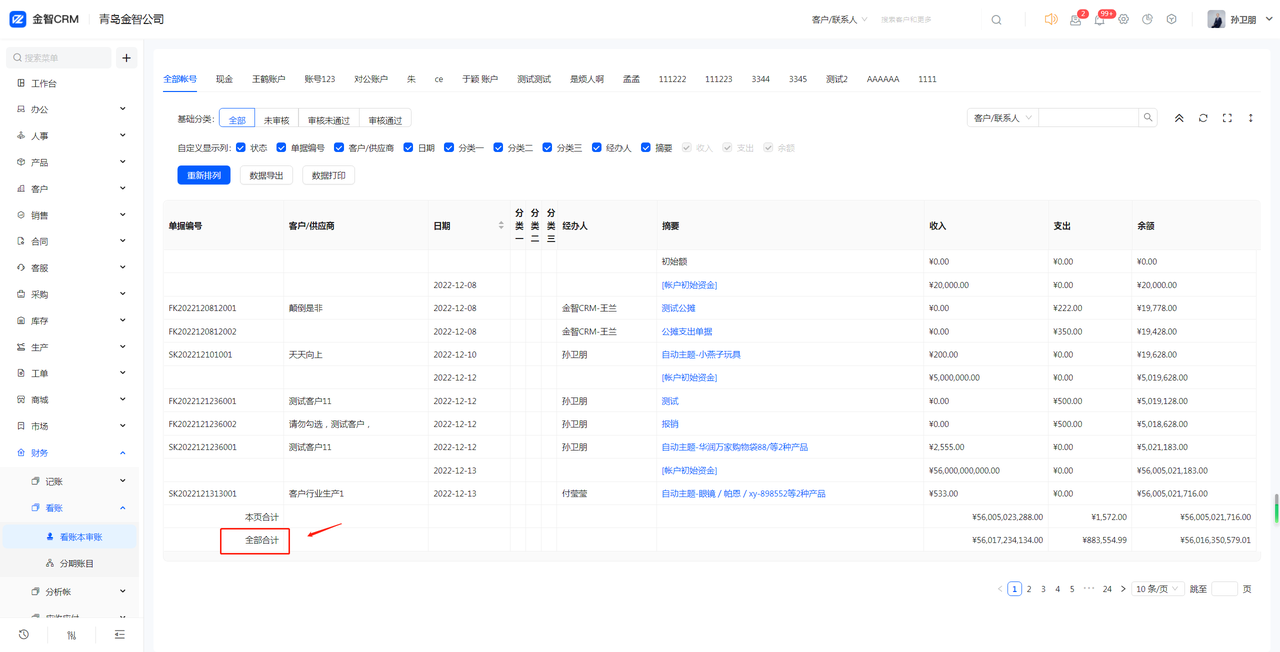Go to page 2 in pagination
This screenshot has height=652, width=1280.
coord(1029,589)
